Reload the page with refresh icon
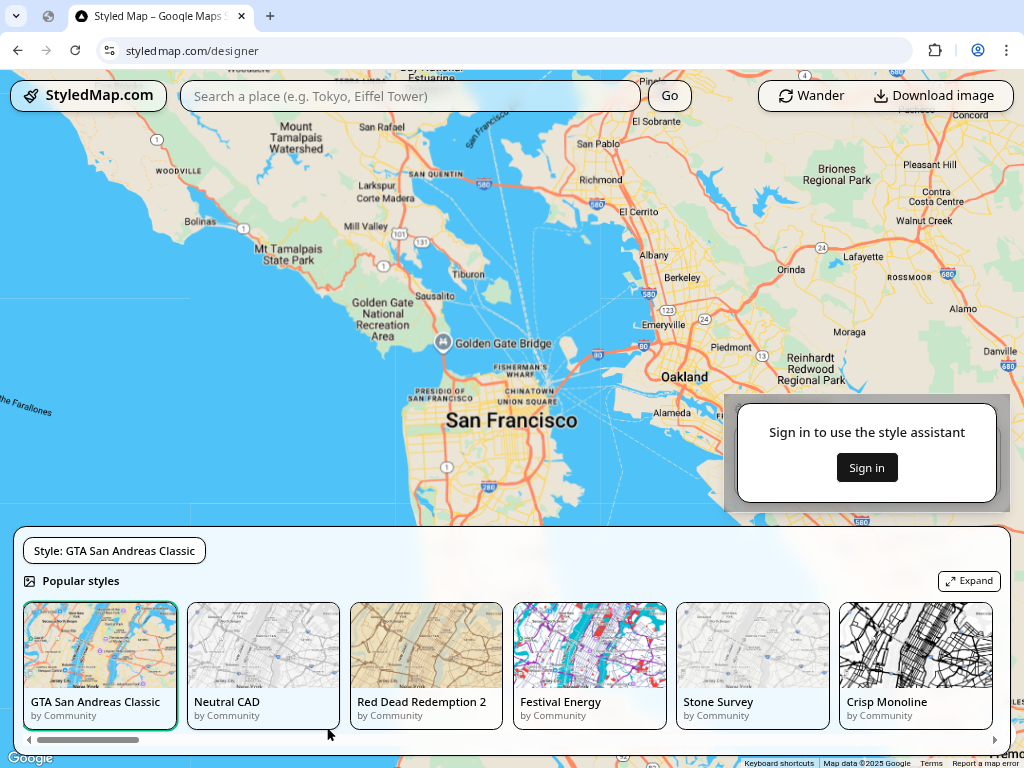This screenshot has width=1024, height=768. 75,50
